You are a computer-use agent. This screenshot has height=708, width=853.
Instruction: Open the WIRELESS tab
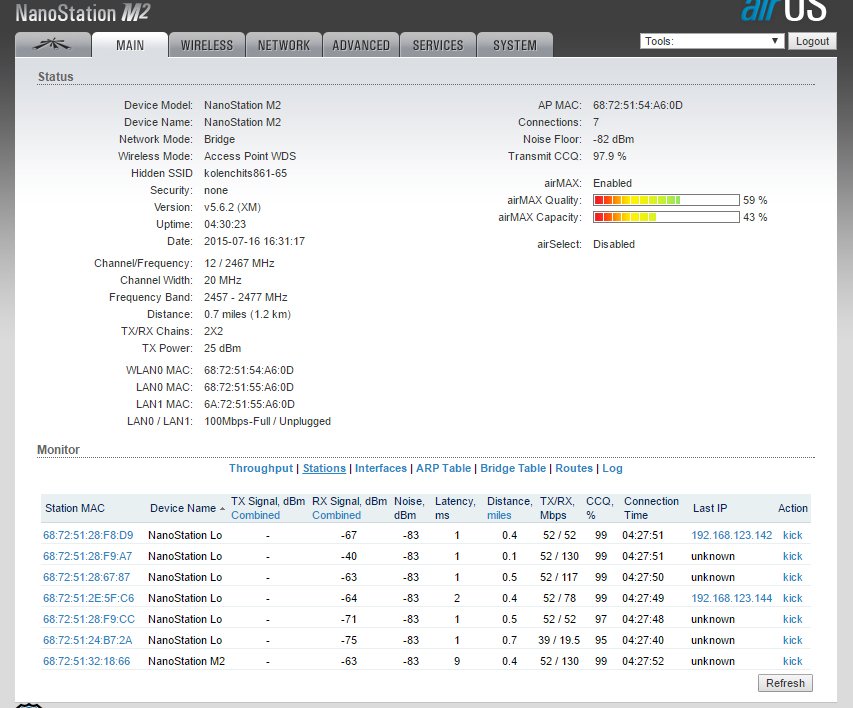[x=207, y=45]
